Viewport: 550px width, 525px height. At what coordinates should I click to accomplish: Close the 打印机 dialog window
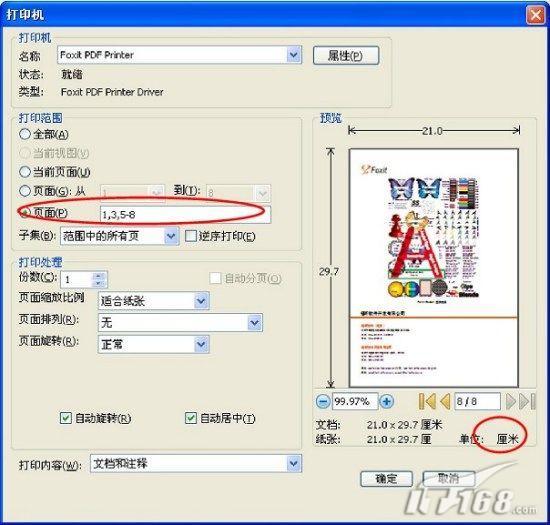(535, 15)
